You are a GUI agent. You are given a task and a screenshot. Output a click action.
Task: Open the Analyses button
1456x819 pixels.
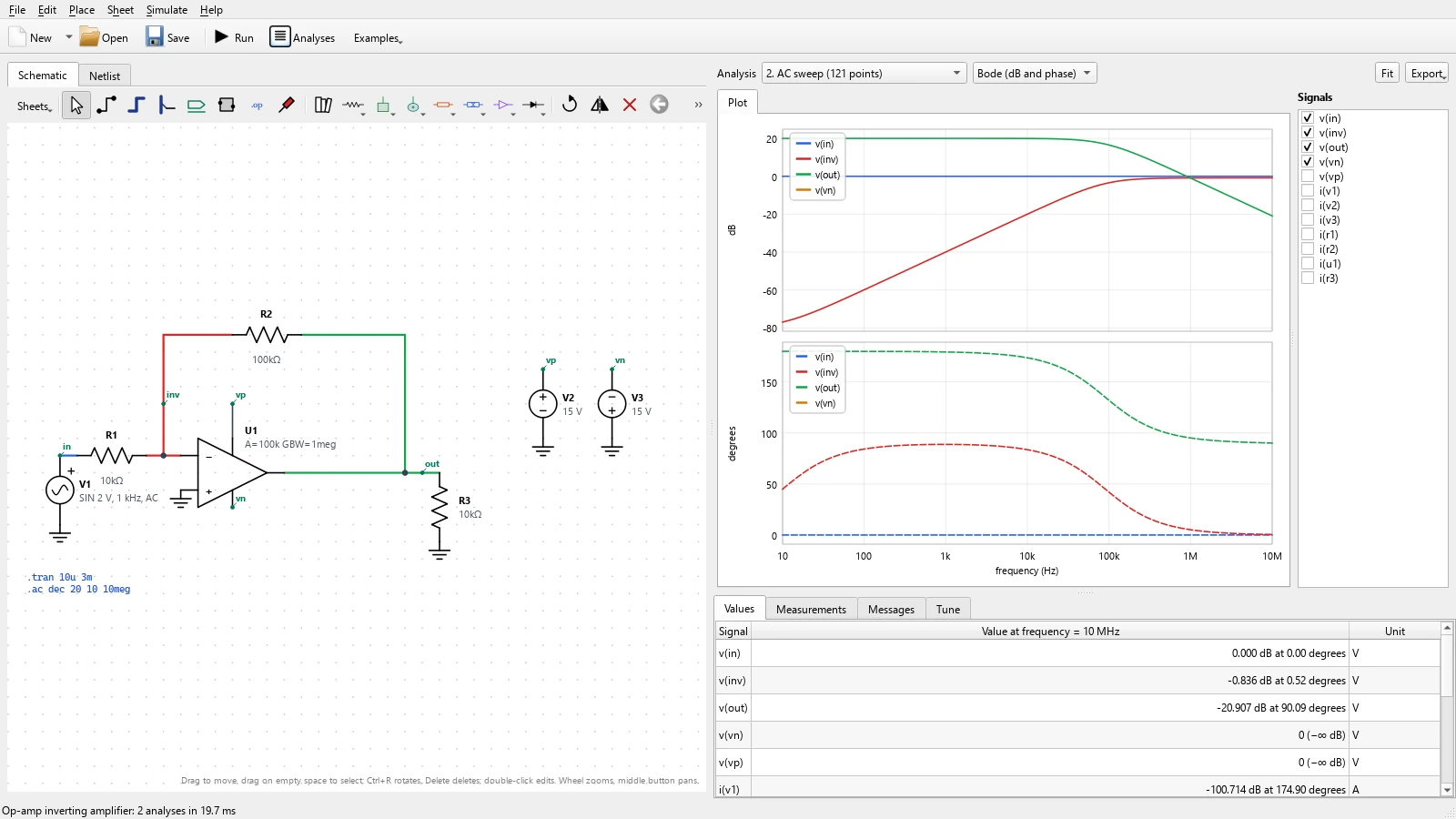(303, 37)
